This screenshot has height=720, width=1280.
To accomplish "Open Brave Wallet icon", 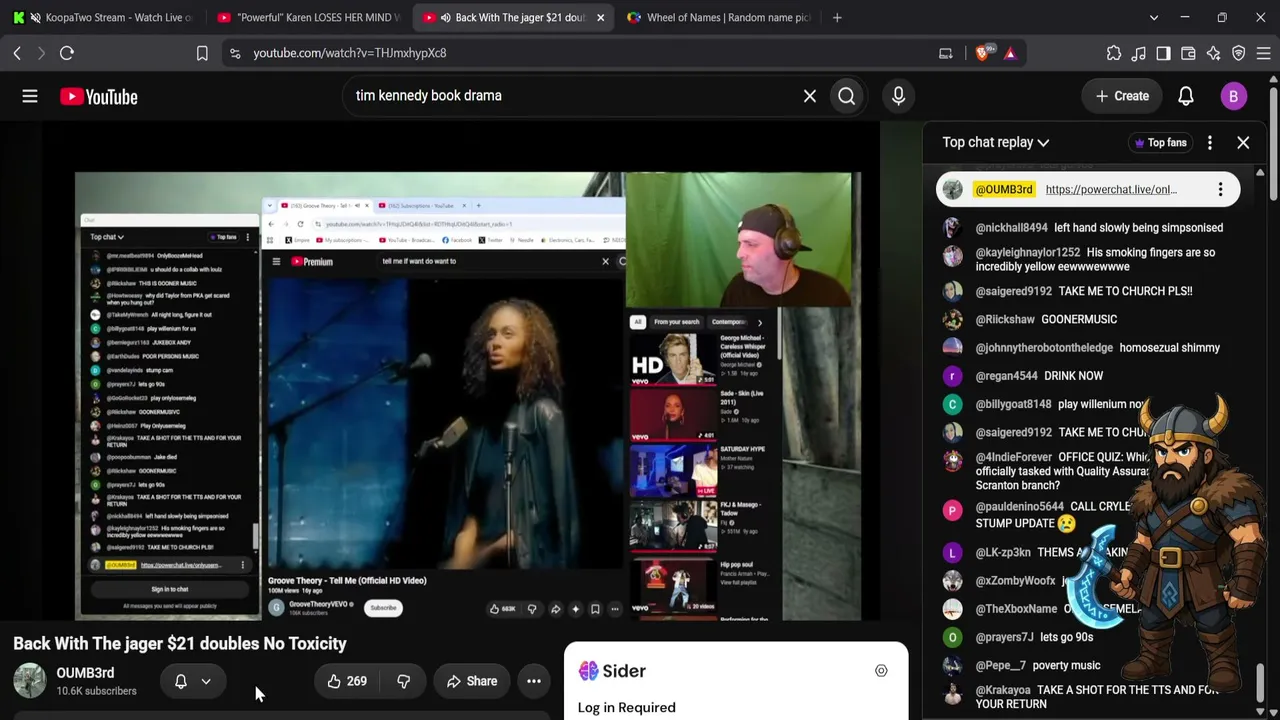I will [x=1188, y=53].
